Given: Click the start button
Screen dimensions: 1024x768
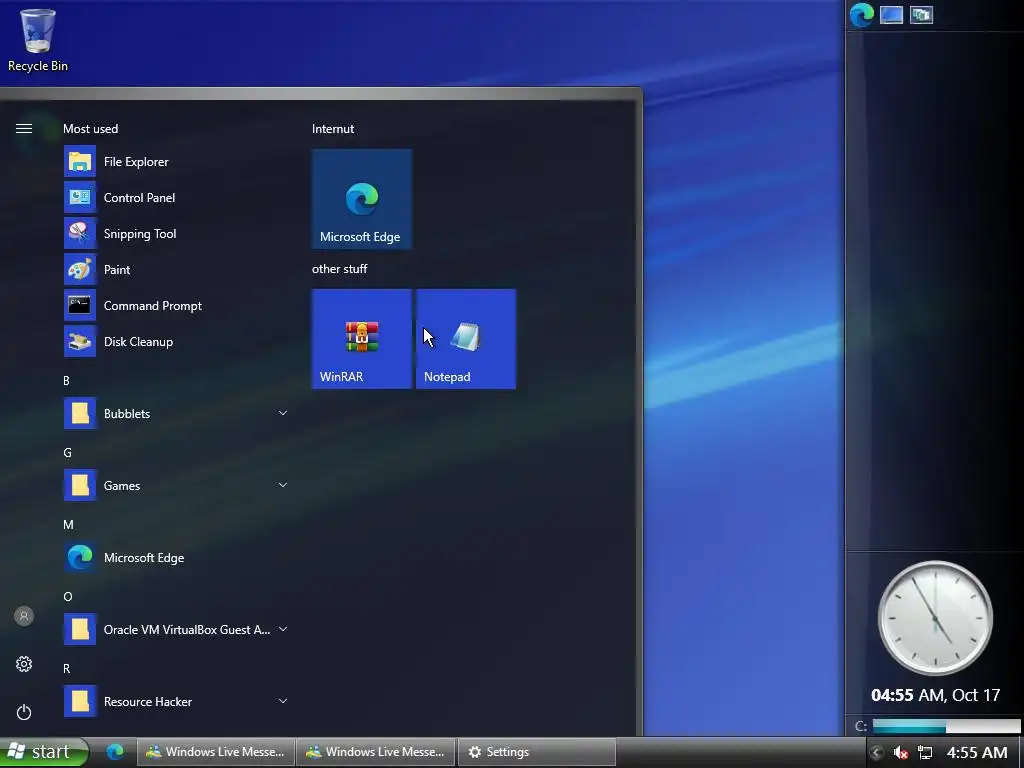Looking at the screenshot, I should pos(43,752).
